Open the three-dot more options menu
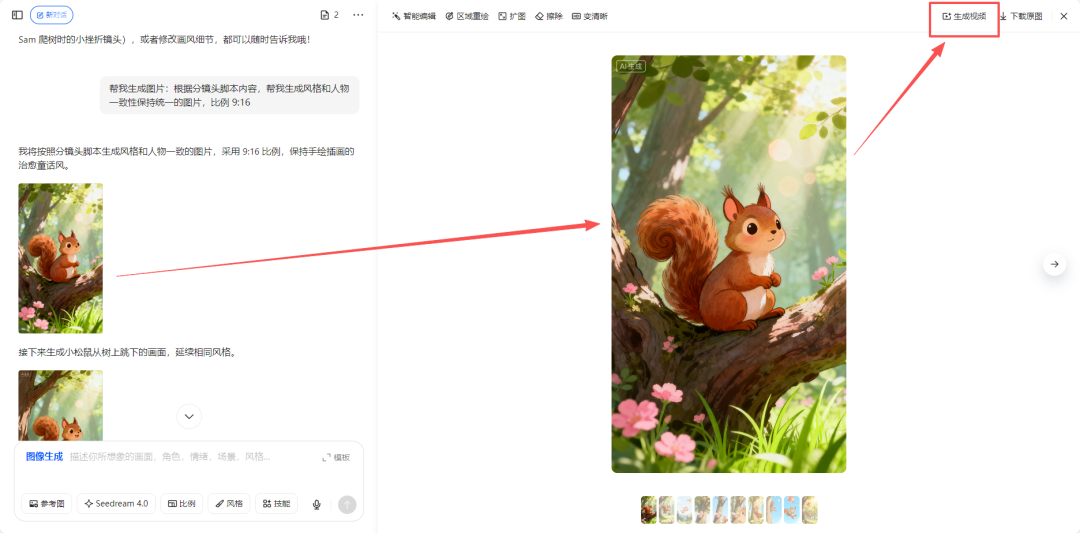 (x=358, y=15)
